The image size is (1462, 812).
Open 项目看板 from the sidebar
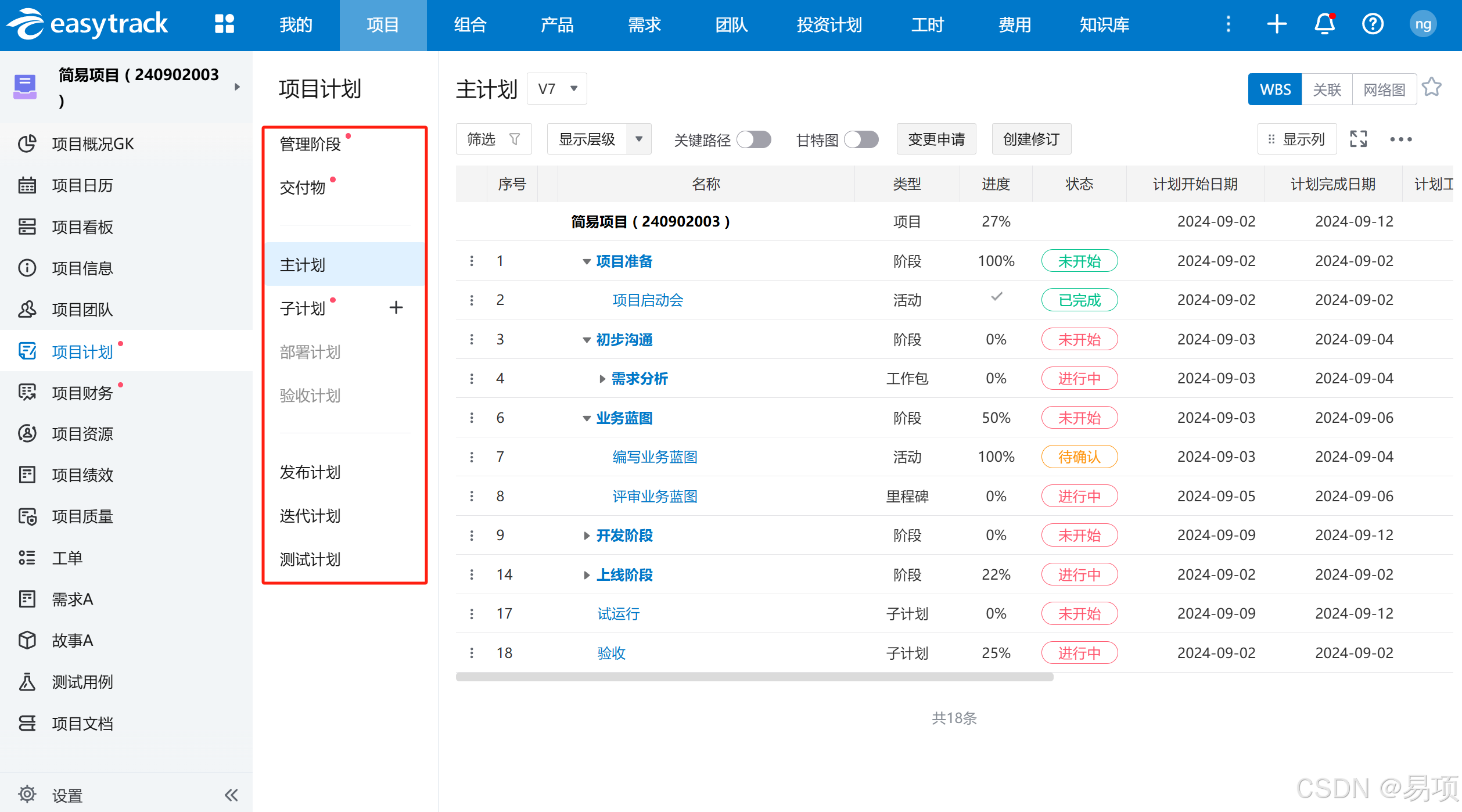pos(82,227)
